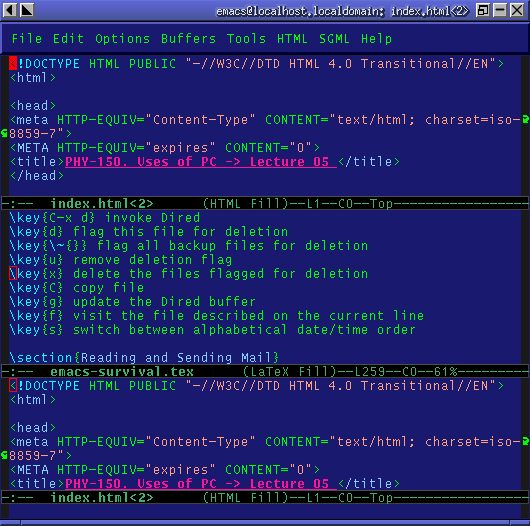
Task: Click the restore window icon in title bar
Action: 482,10
